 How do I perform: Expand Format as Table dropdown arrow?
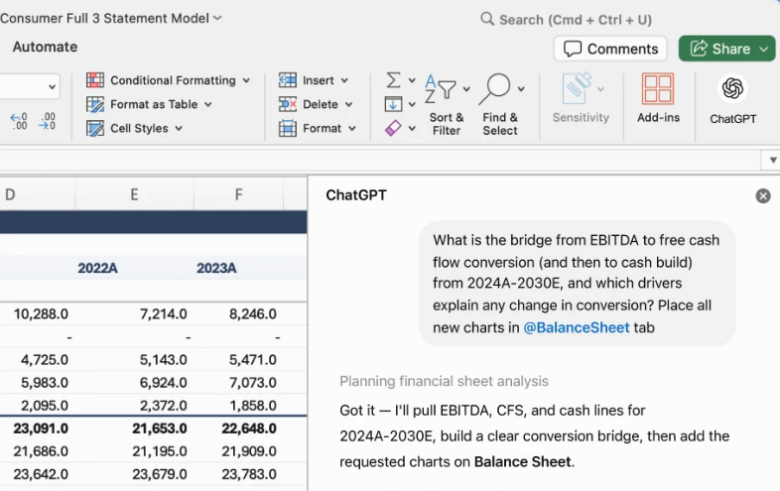point(208,104)
